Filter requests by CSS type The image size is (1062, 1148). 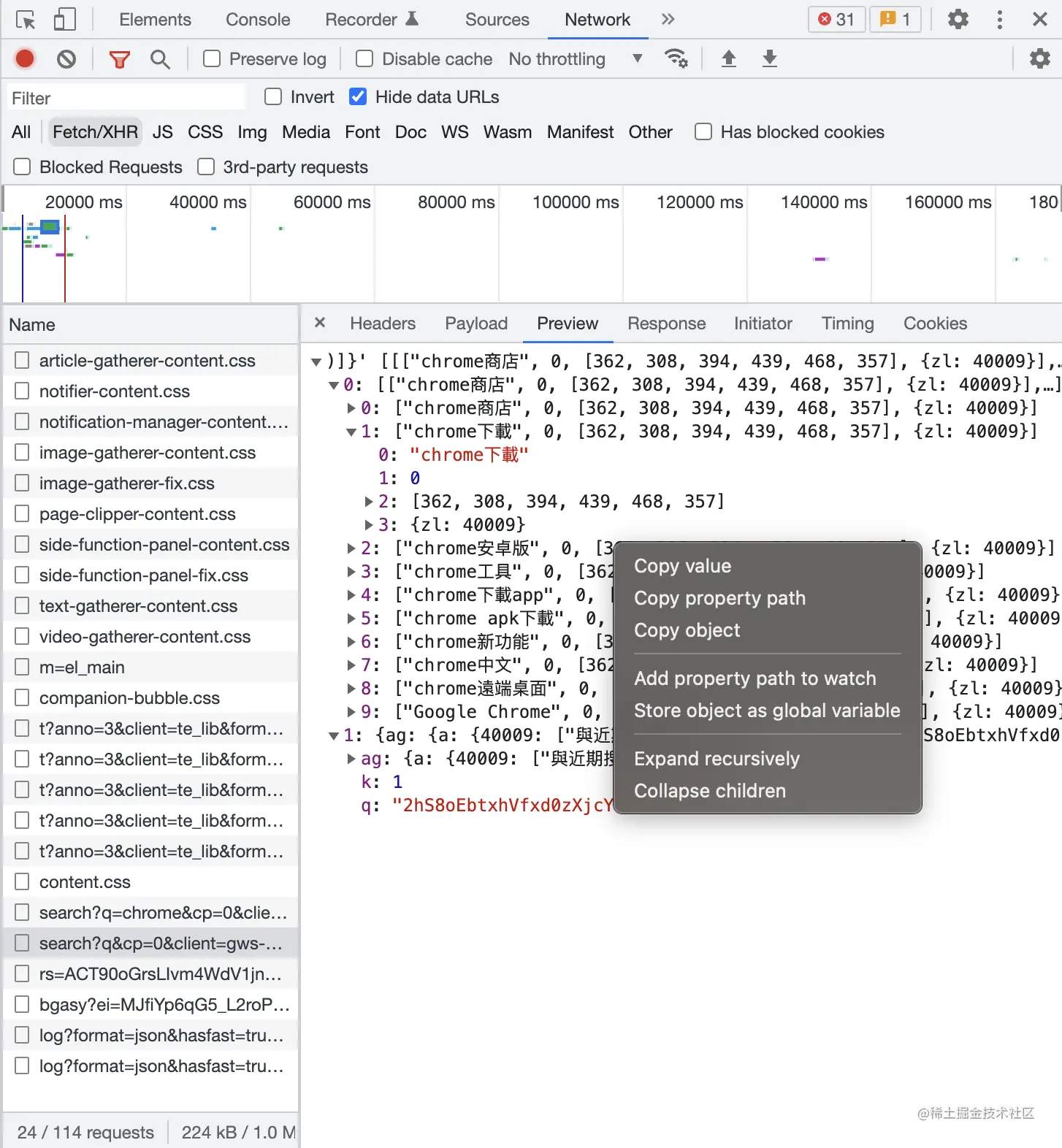(x=205, y=132)
